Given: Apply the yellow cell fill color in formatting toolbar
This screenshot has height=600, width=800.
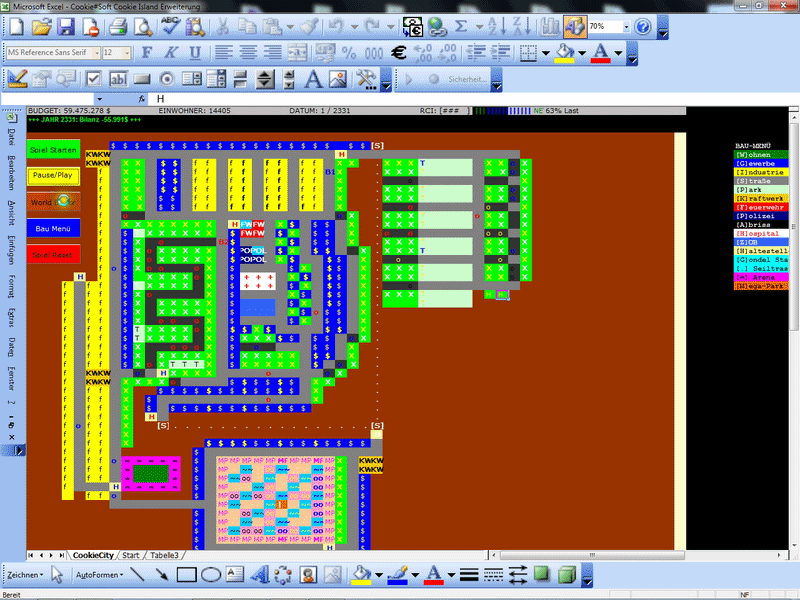Looking at the screenshot, I should pyautogui.click(x=564, y=53).
